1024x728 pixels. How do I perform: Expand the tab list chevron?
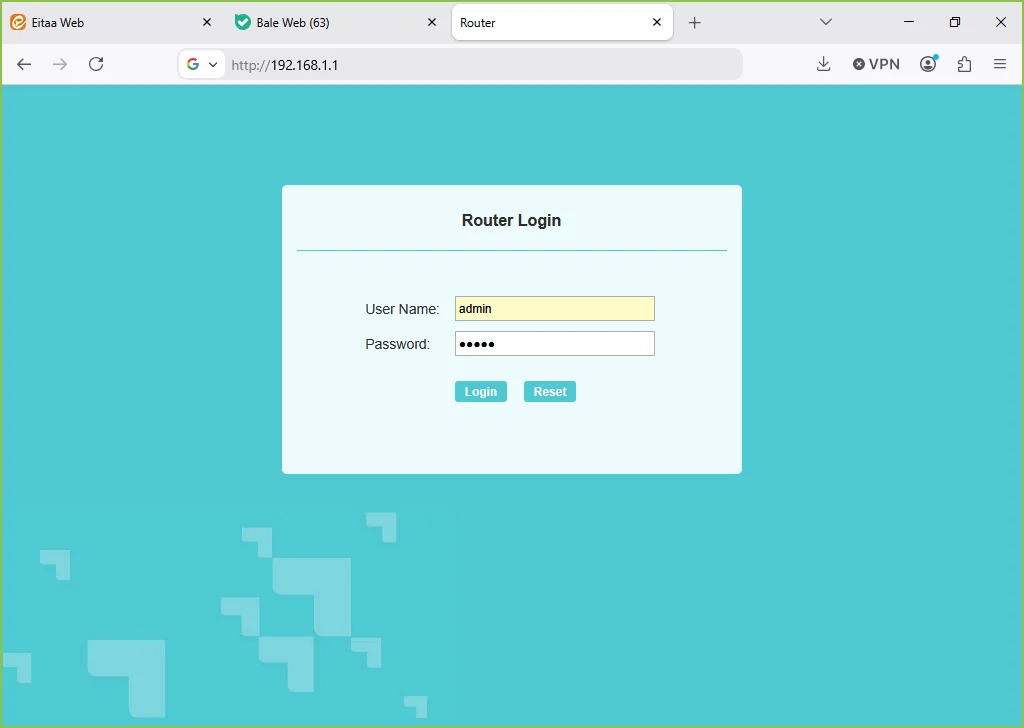click(x=825, y=22)
